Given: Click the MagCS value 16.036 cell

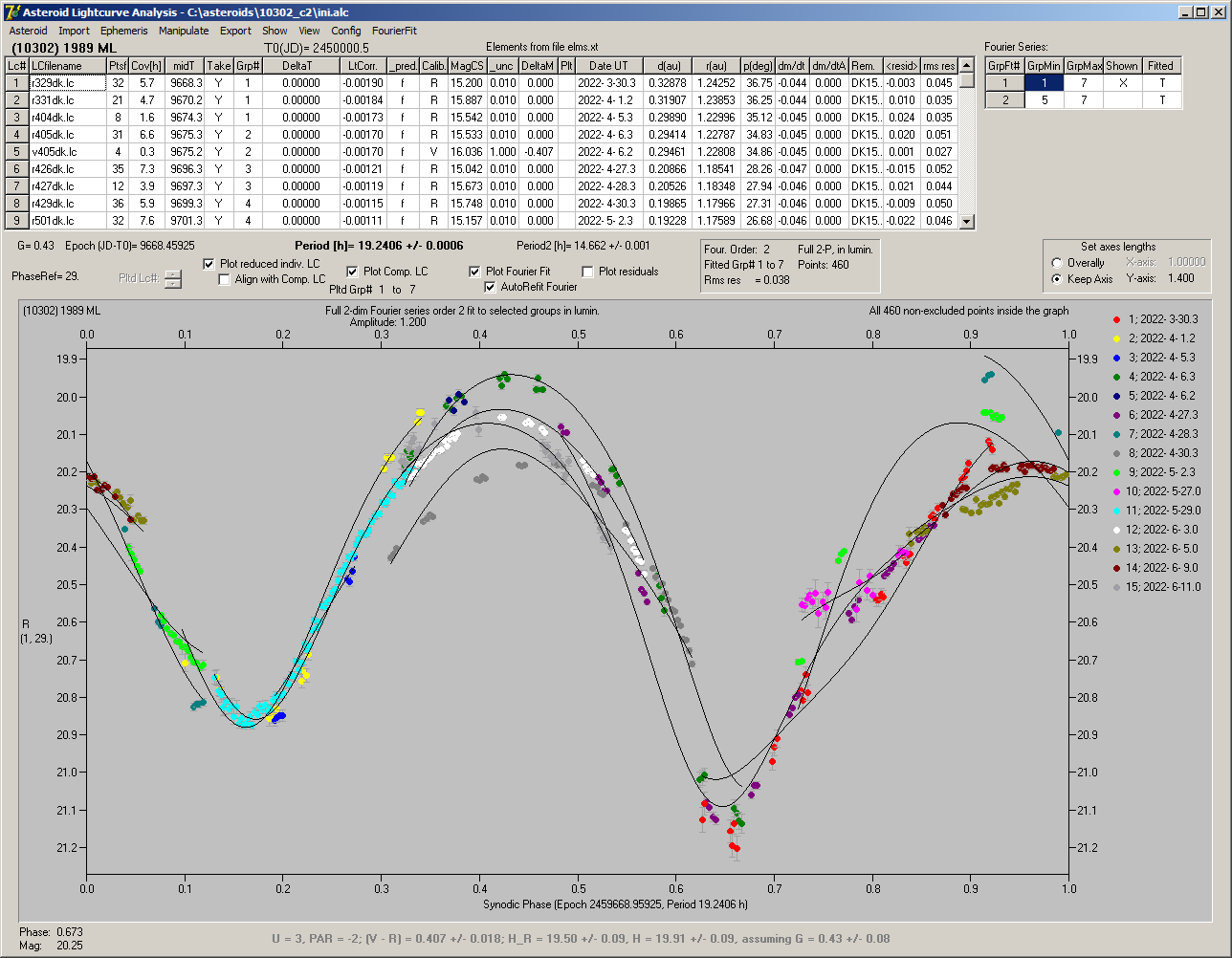Looking at the screenshot, I should (467, 151).
